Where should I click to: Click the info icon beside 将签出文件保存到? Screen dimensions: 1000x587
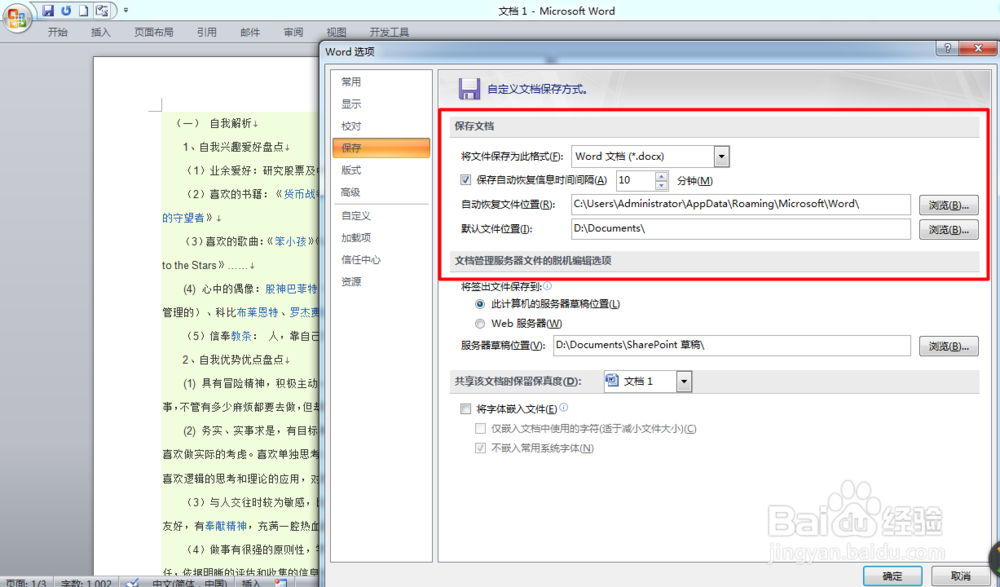tap(547, 286)
